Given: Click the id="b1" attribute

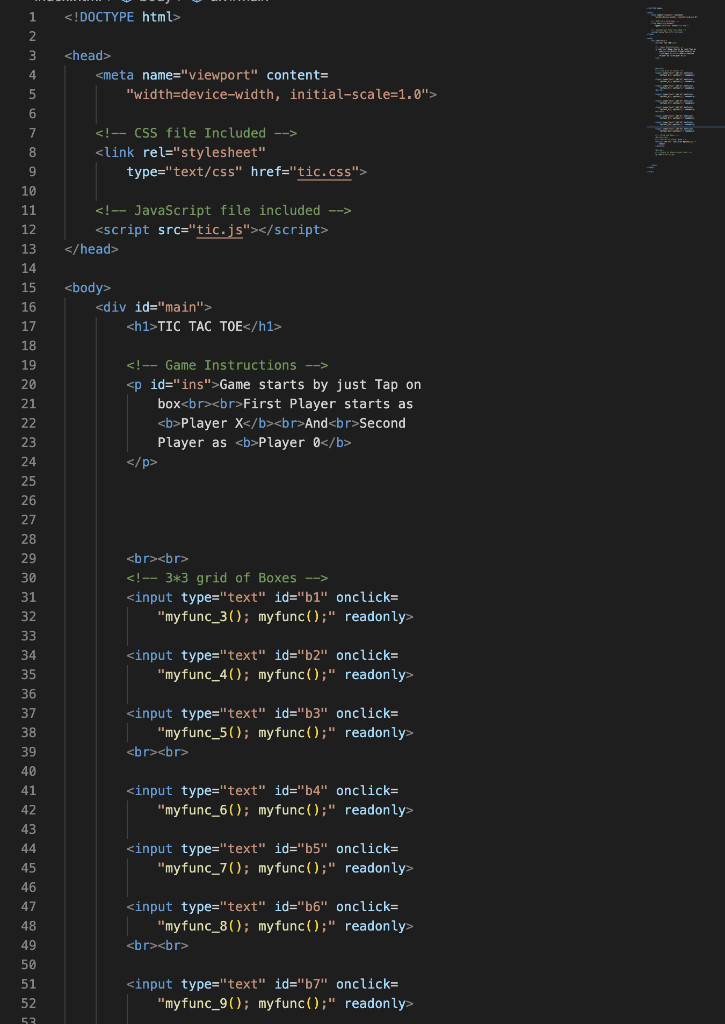Looking at the screenshot, I should 301,598.
